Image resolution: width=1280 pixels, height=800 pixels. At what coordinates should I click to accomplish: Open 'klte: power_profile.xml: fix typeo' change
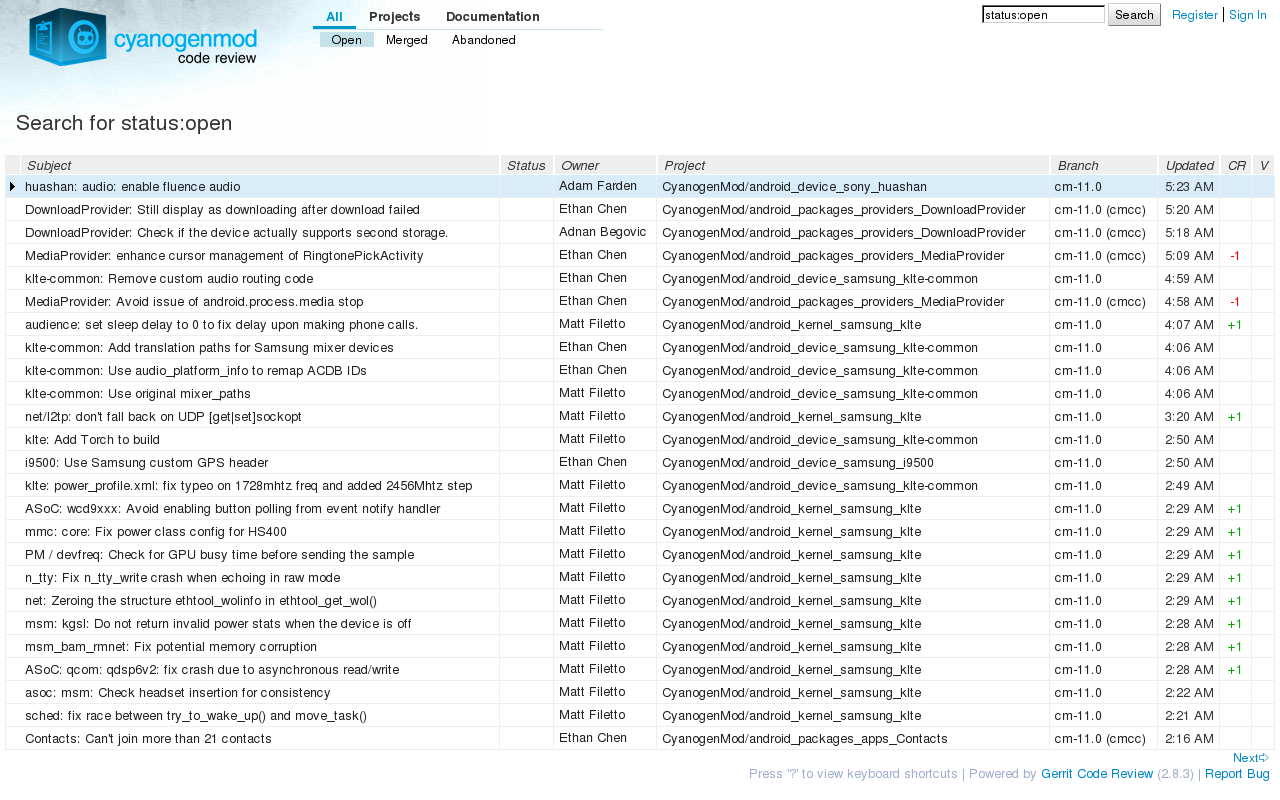(249, 486)
